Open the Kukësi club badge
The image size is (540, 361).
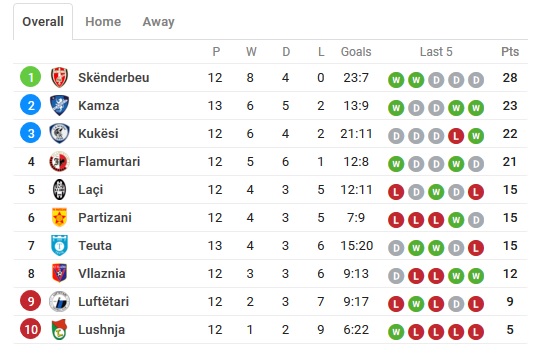click(x=59, y=133)
